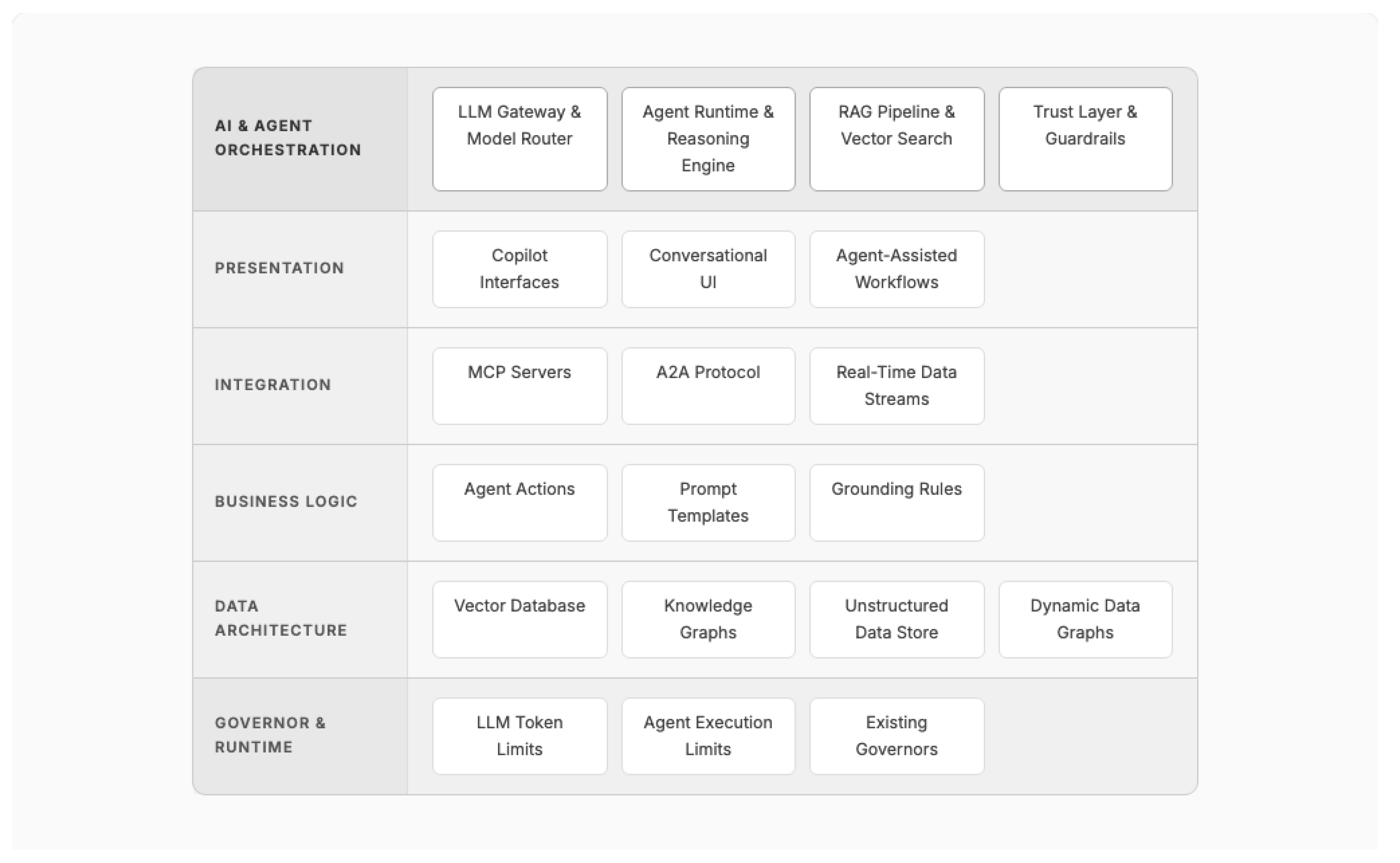The width and height of the screenshot is (1400, 863).
Task: Select the Agent Actions card
Action: coord(519,502)
